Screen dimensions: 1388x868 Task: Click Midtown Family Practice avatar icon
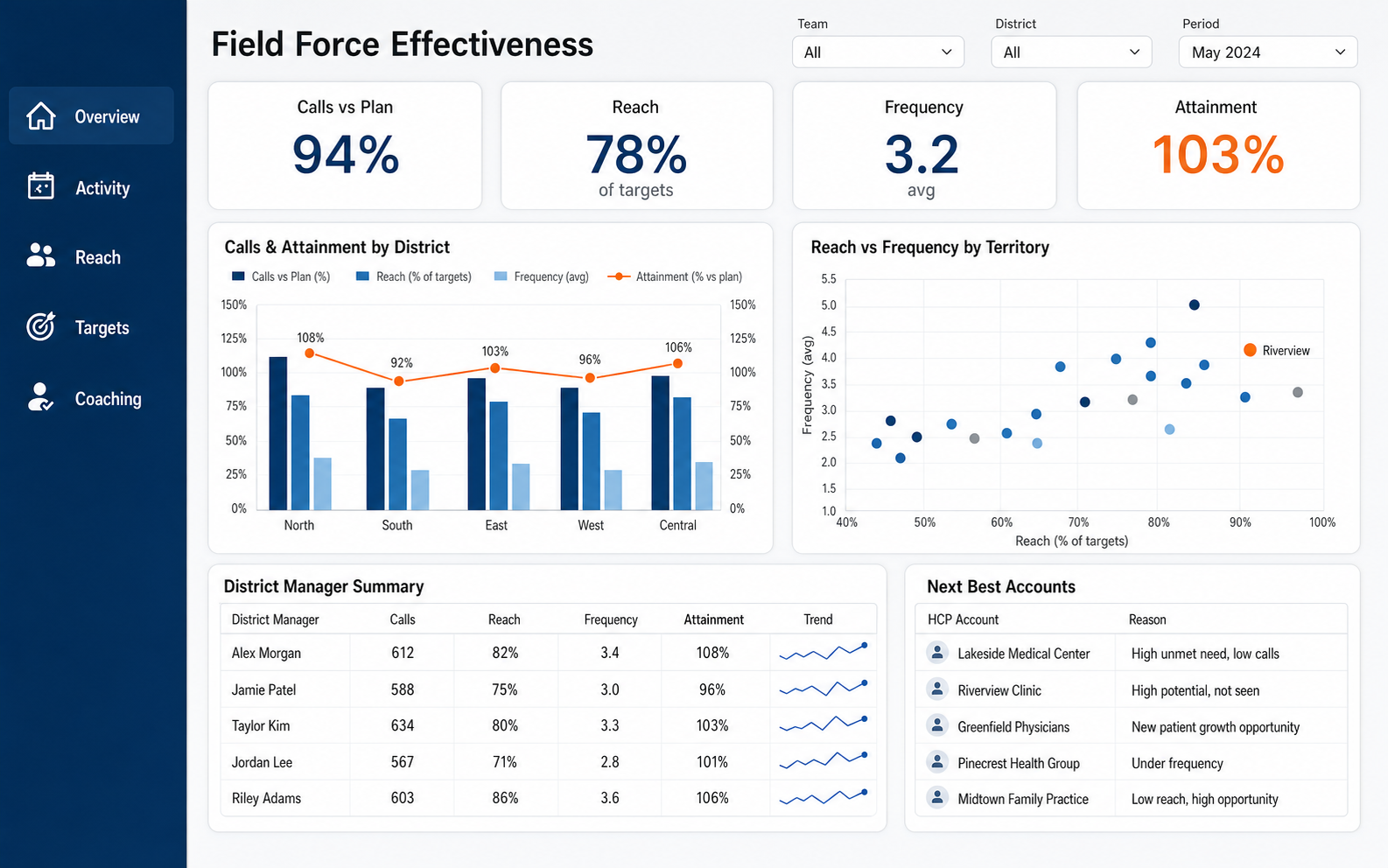pyautogui.click(x=937, y=798)
